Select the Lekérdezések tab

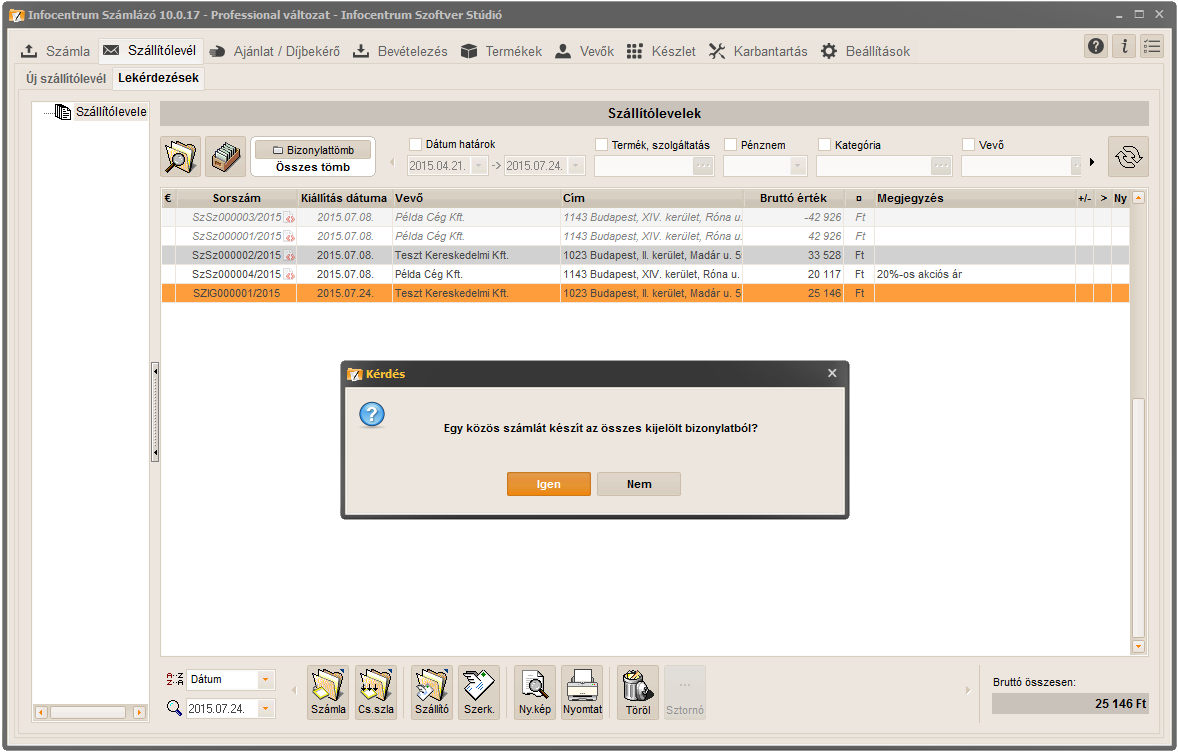pos(159,78)
